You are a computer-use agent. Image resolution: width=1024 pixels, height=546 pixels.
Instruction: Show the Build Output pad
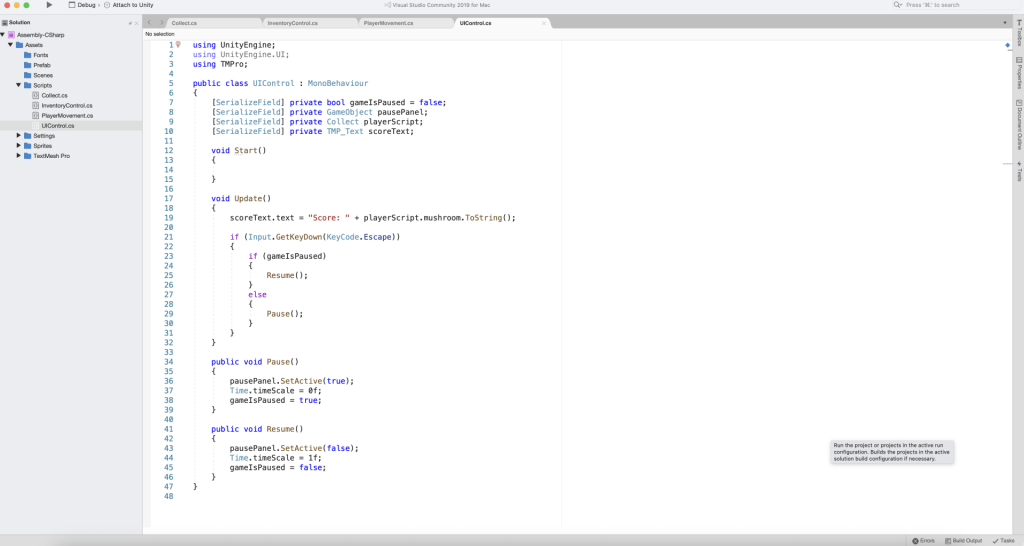pos(964,540)
